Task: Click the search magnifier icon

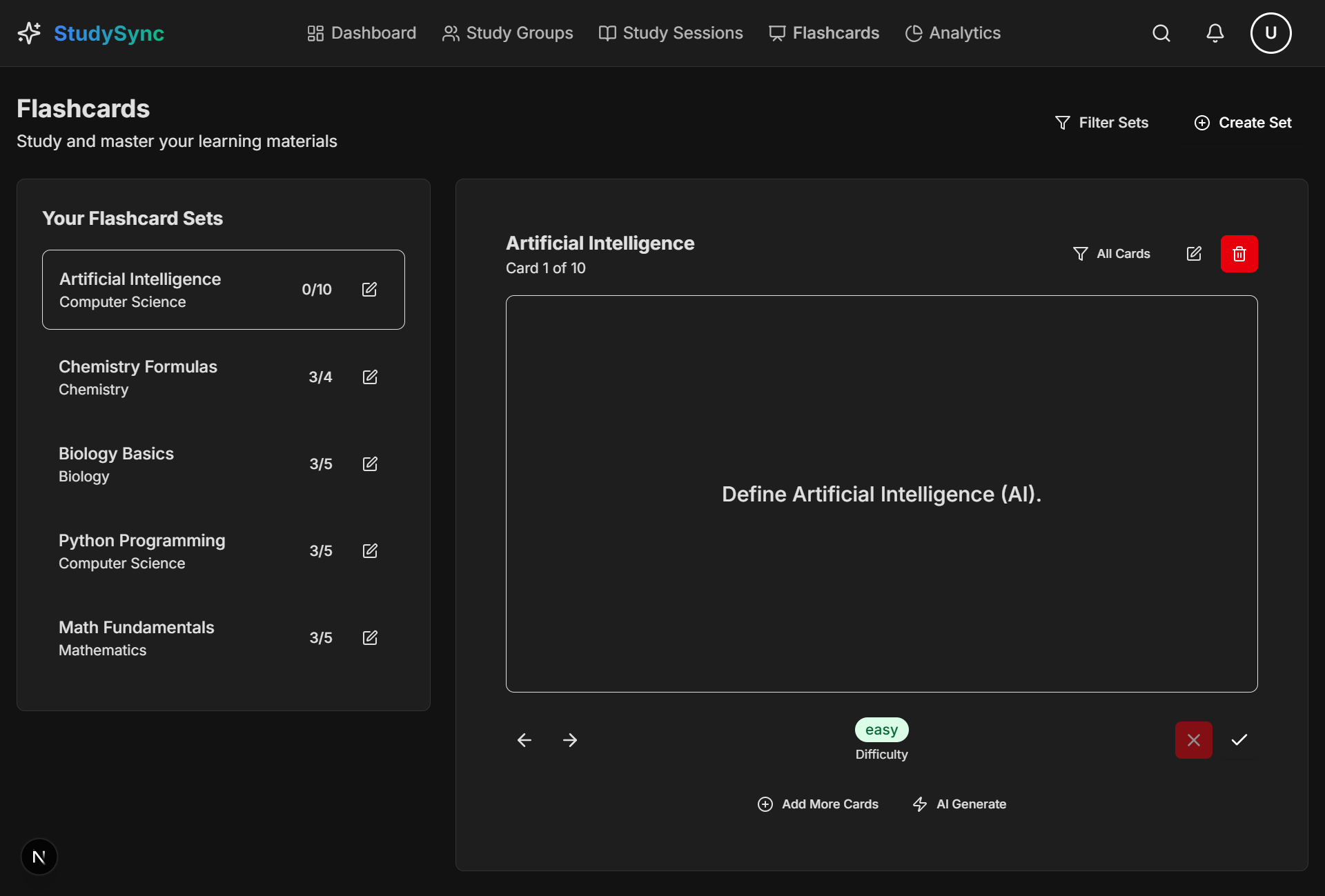Action: pos(1161,33)
